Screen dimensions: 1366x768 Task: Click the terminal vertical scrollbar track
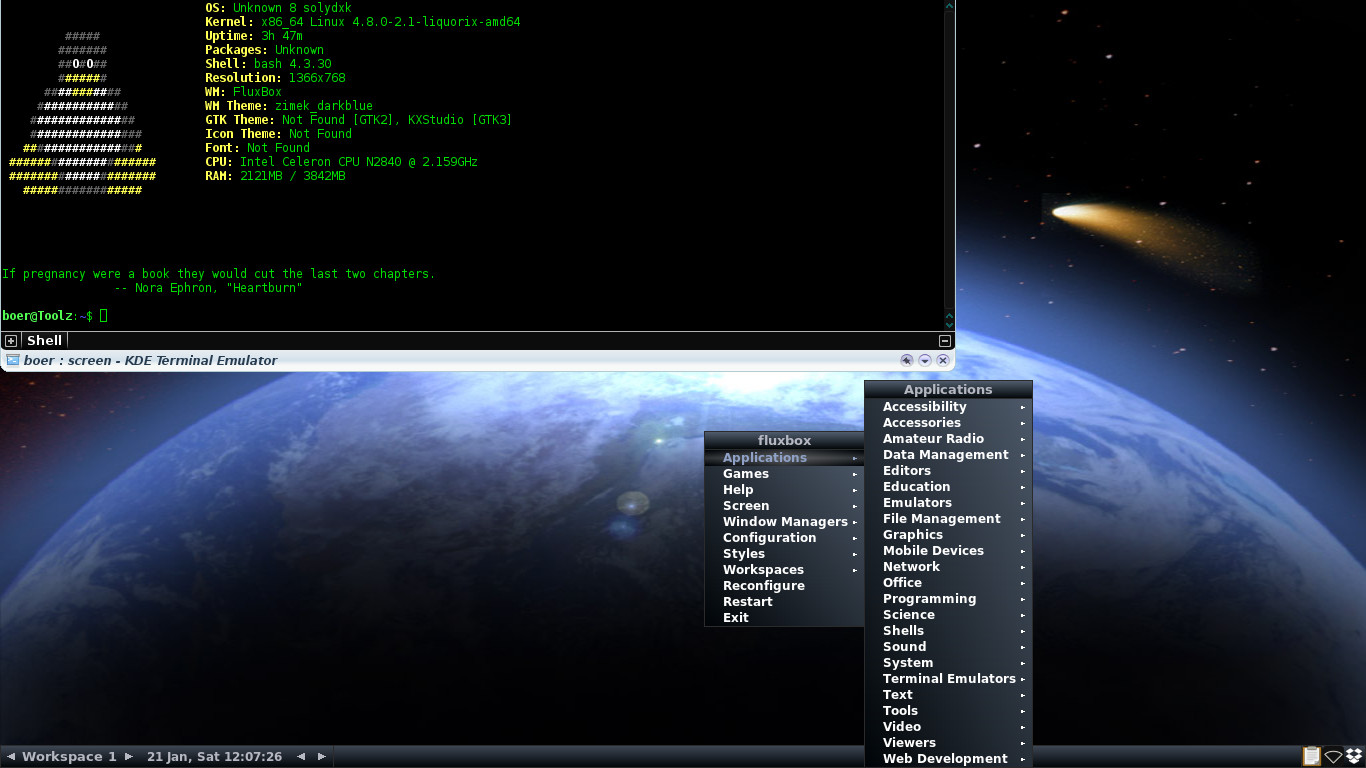pos(949,160)
